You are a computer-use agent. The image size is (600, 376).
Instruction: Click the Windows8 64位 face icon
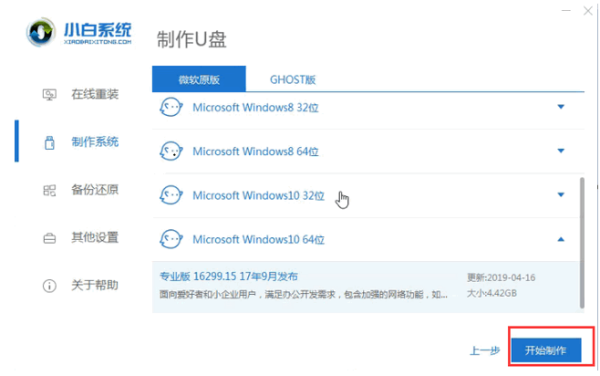pos(171,151)
